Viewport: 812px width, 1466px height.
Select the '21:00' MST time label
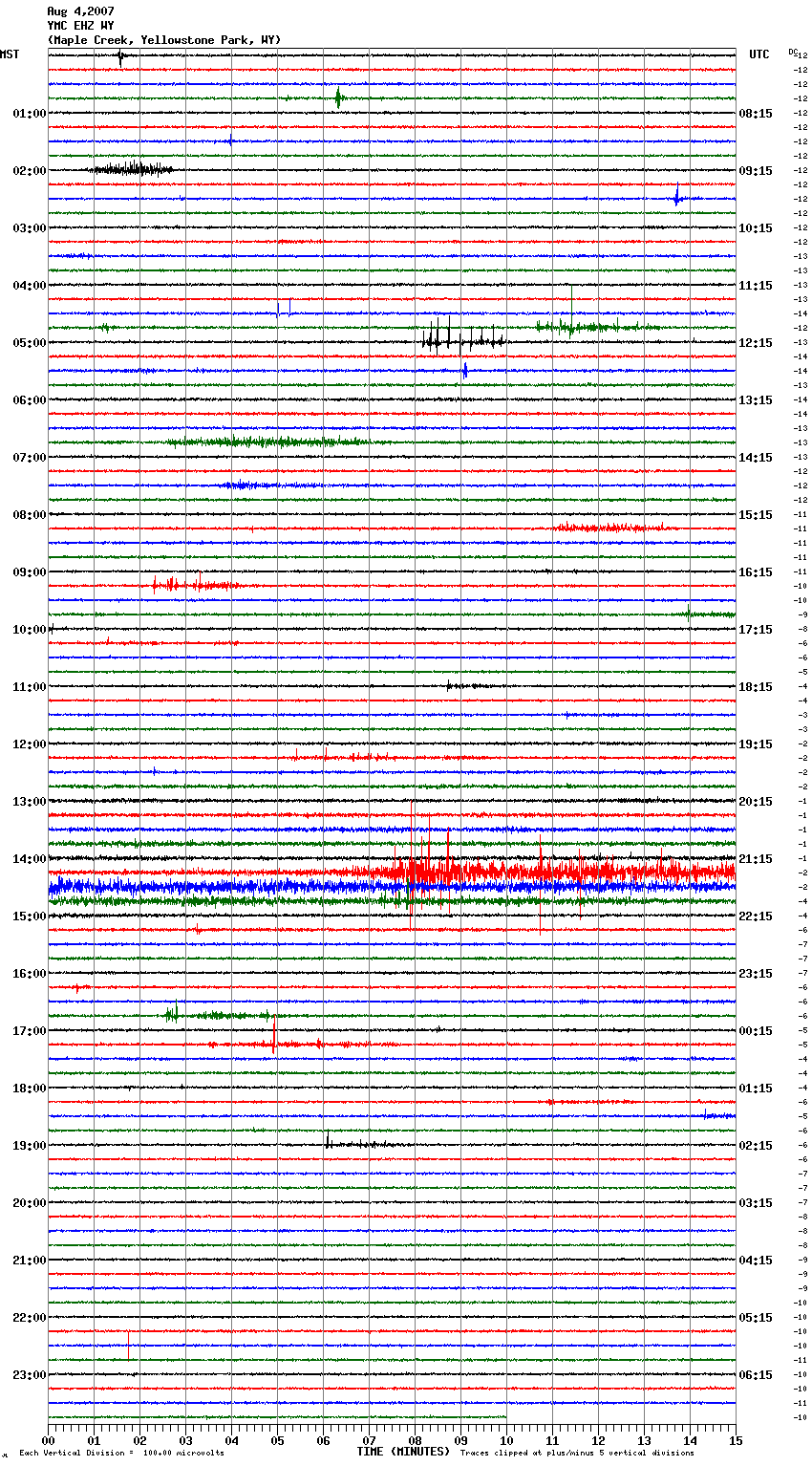30,1261
